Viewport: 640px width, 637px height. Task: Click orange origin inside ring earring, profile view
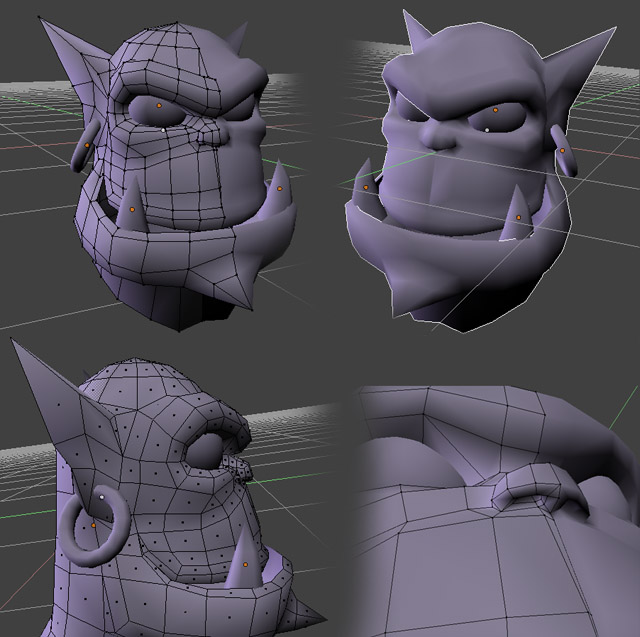(93, 526)
